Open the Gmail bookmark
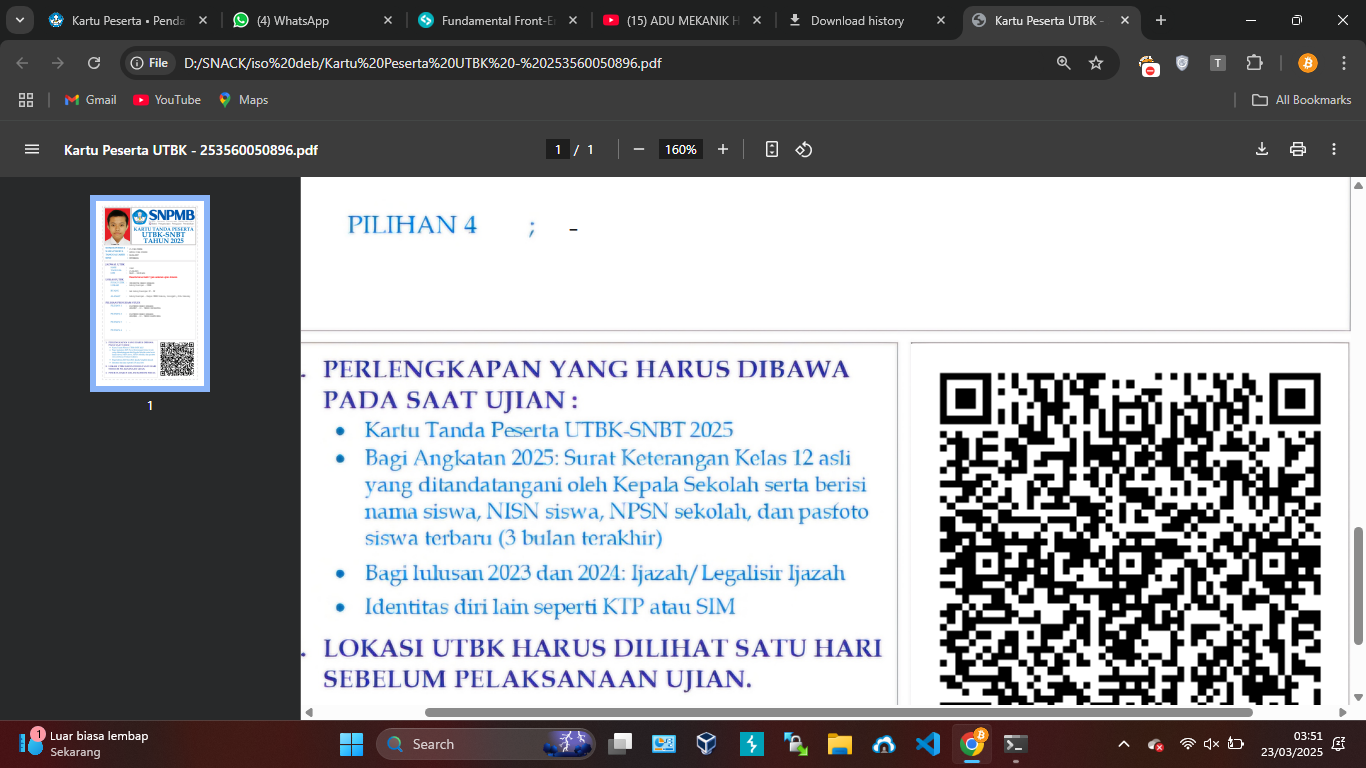This screenshot has width=1366, height=768. (90, 100)
